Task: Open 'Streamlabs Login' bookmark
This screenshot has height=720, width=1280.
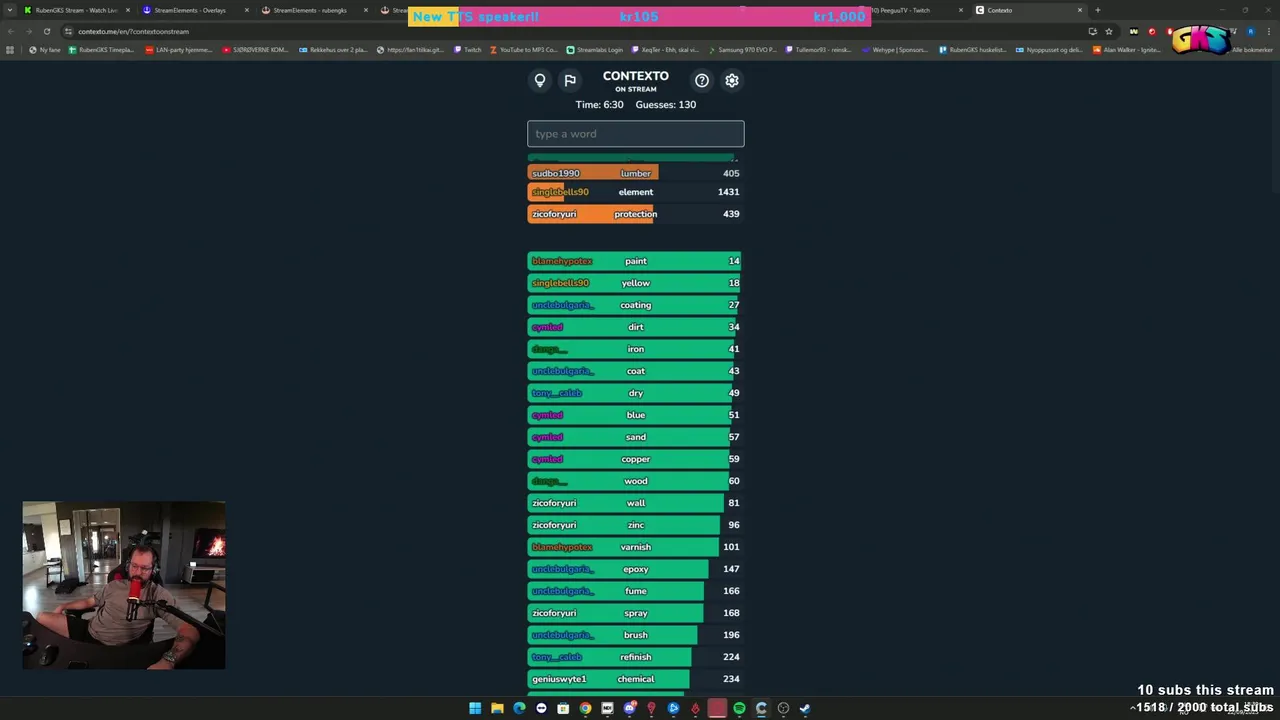Action: (x=594, y=50)
